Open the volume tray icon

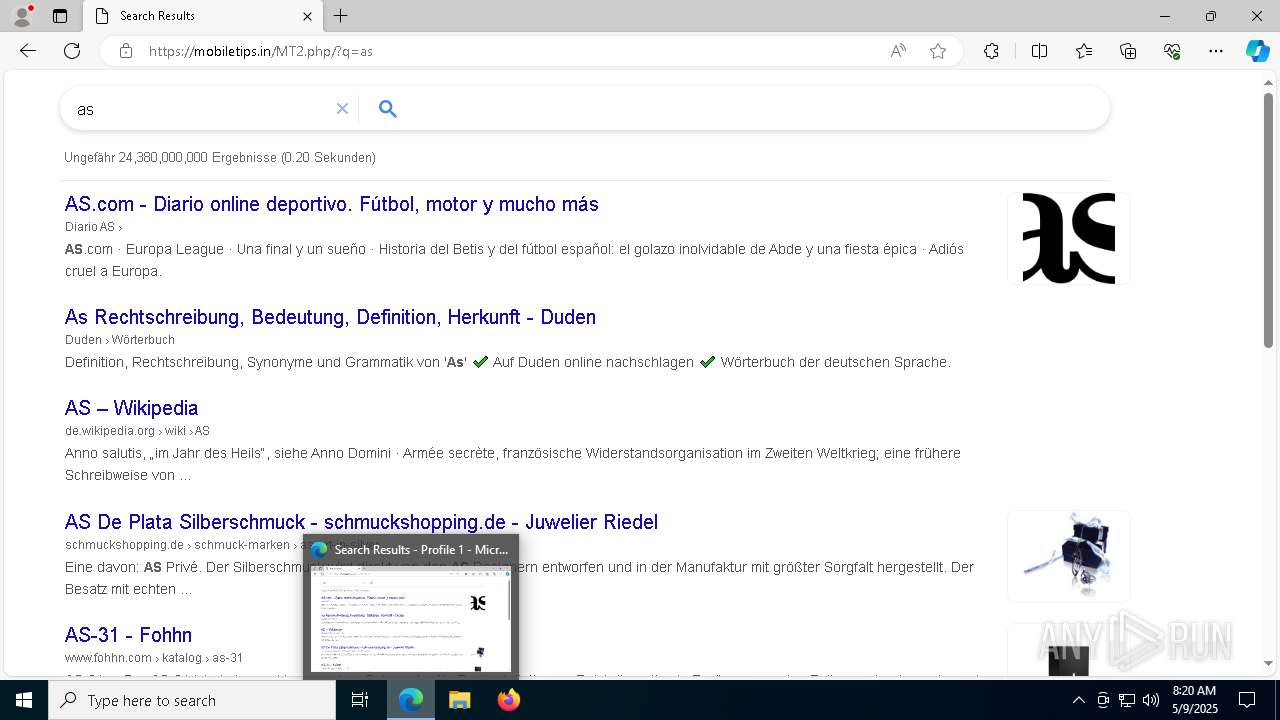point(1151,700)
